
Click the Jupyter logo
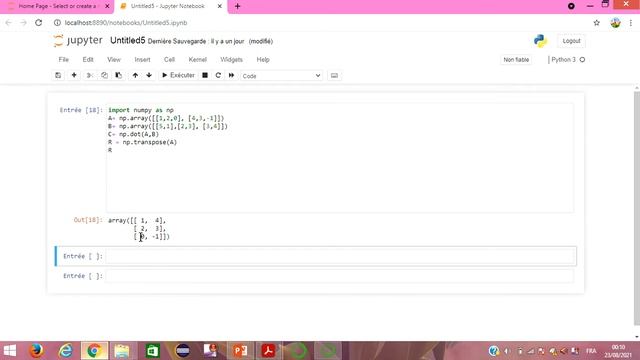(78, 40)
